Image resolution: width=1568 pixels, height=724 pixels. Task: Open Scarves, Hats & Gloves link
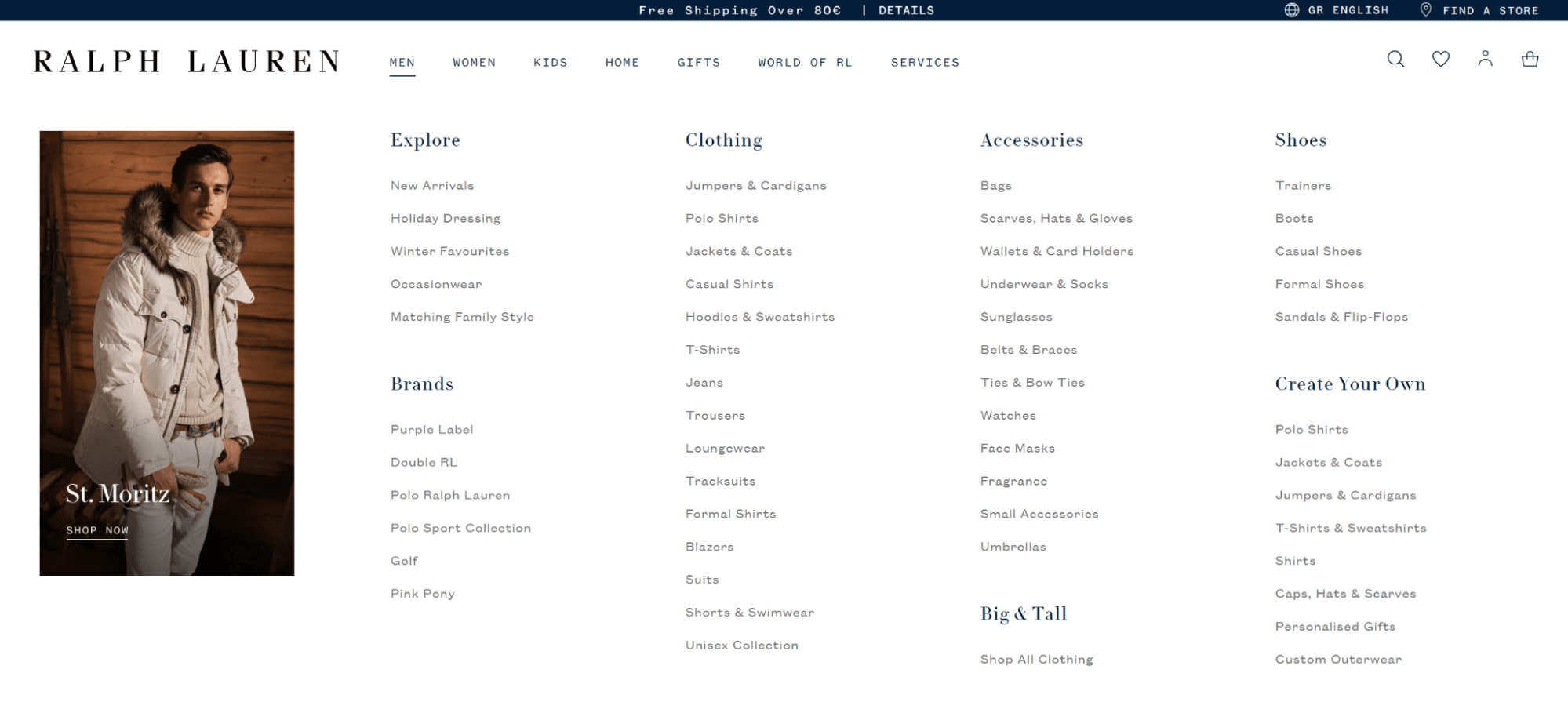[x=1057, y=218]
